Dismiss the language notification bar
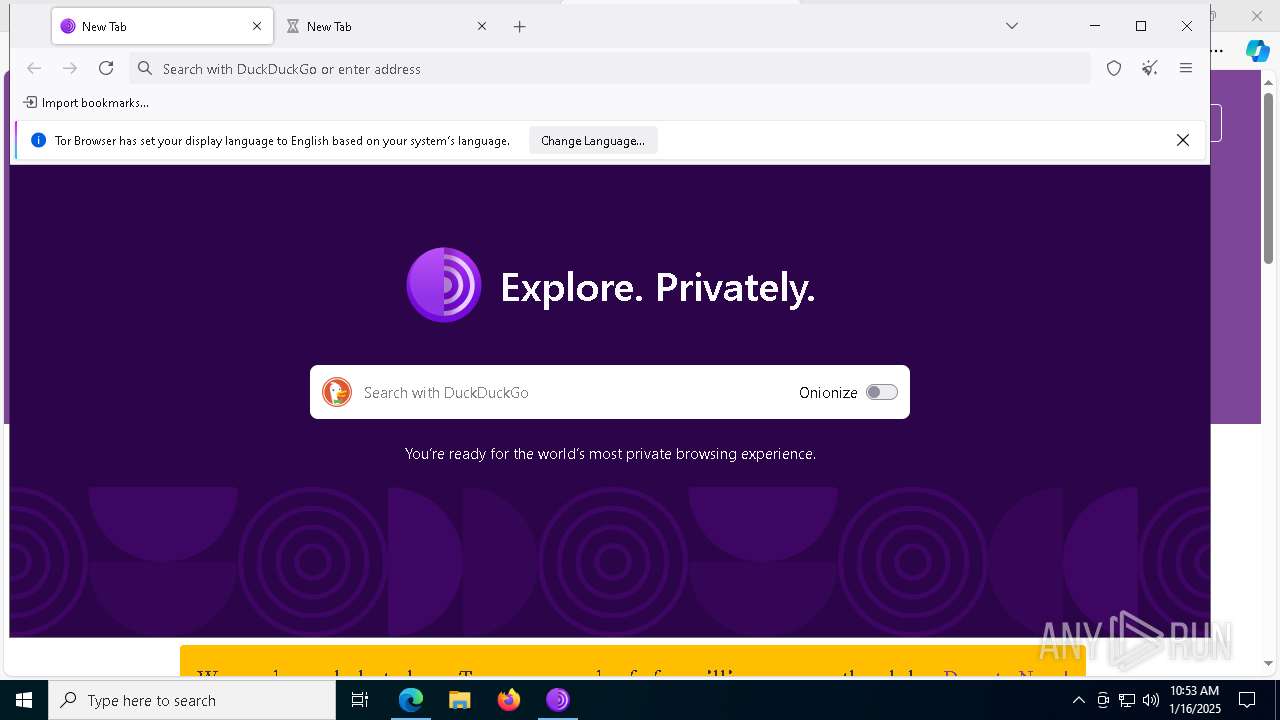 (x=1183, y=141)
